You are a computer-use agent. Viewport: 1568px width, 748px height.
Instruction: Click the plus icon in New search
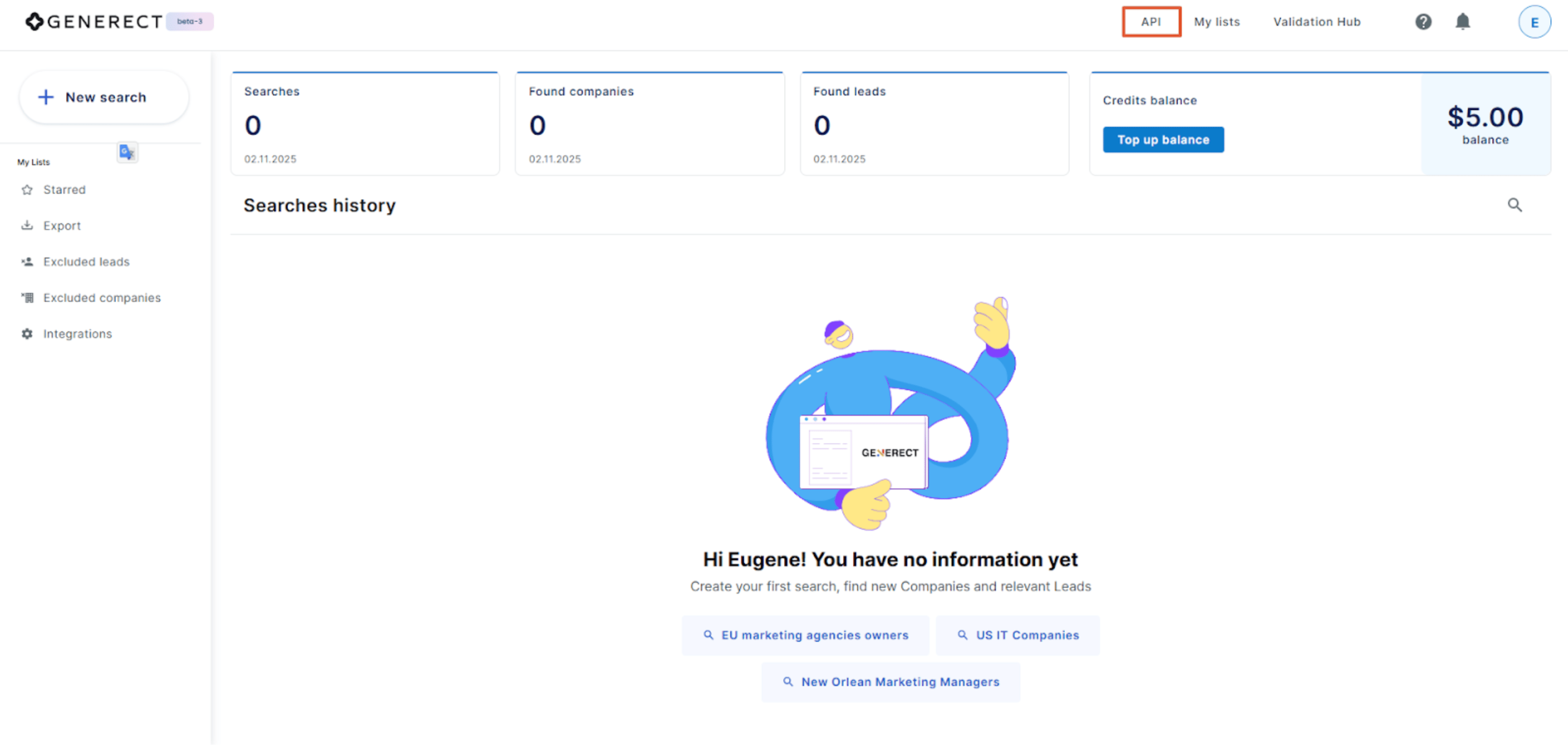coord(46,97)
